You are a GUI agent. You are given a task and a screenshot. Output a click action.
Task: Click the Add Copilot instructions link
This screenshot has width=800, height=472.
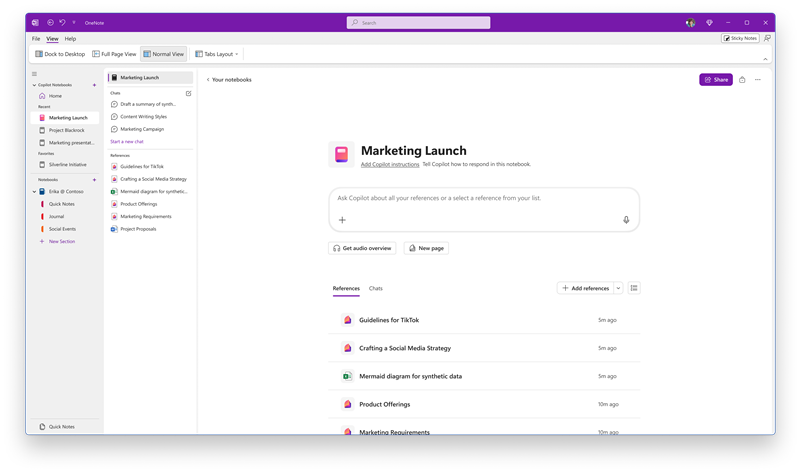(390, 164)
